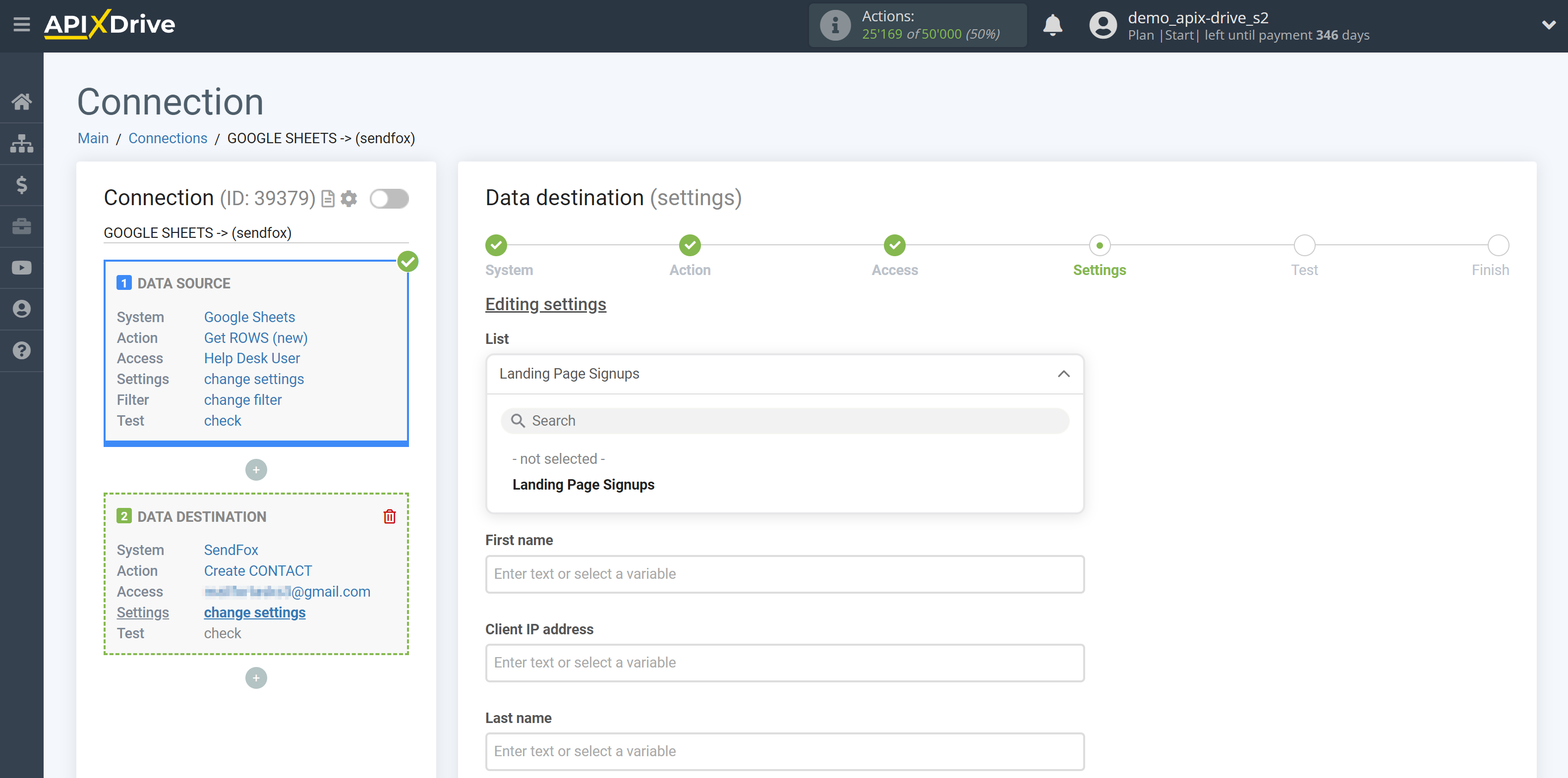
Task: Click the change settings link for Data Destination
Action: coord(254,611)
